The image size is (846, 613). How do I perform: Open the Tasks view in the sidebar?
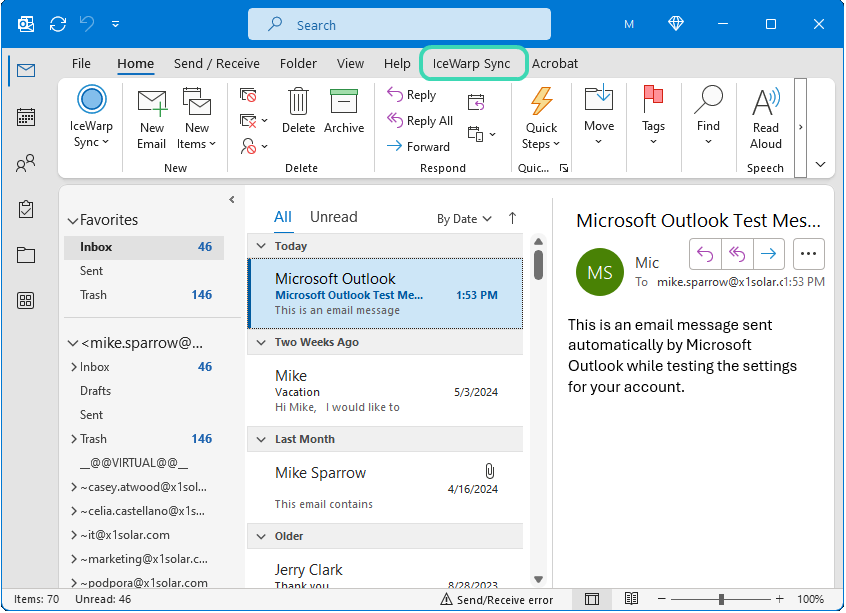point(26,209)
